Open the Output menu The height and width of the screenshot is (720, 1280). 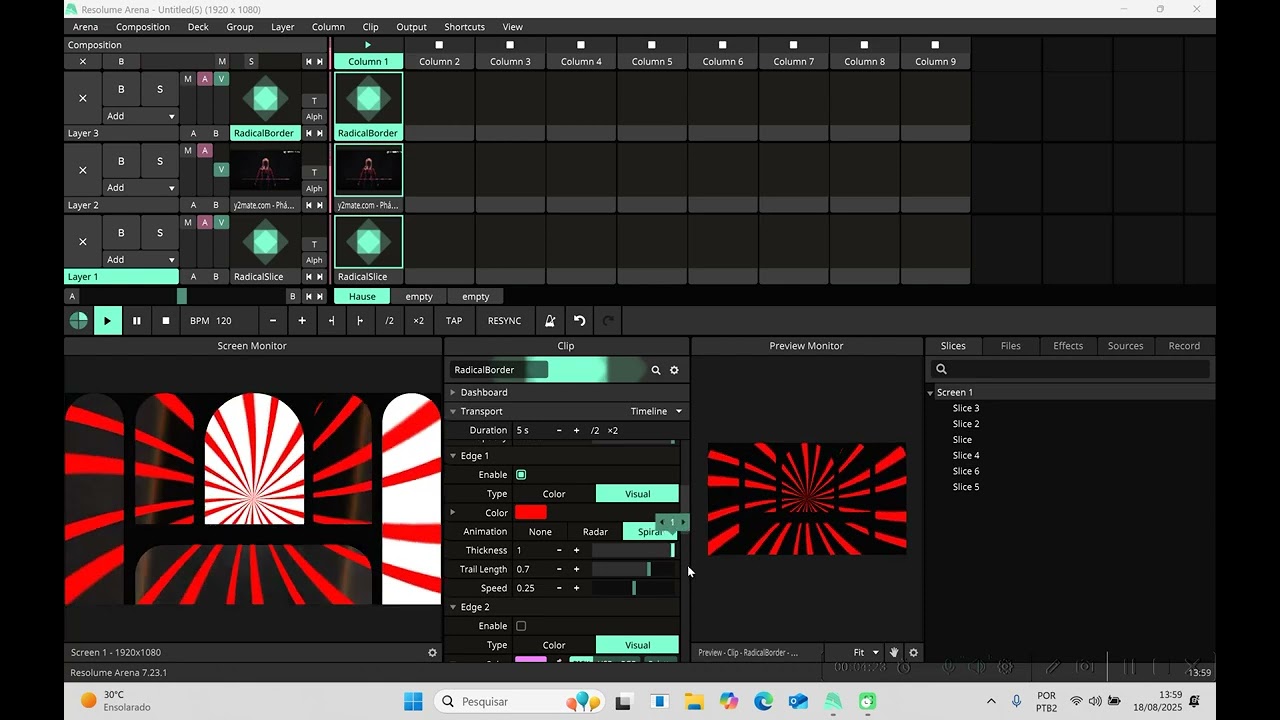(x=411, y=27)
